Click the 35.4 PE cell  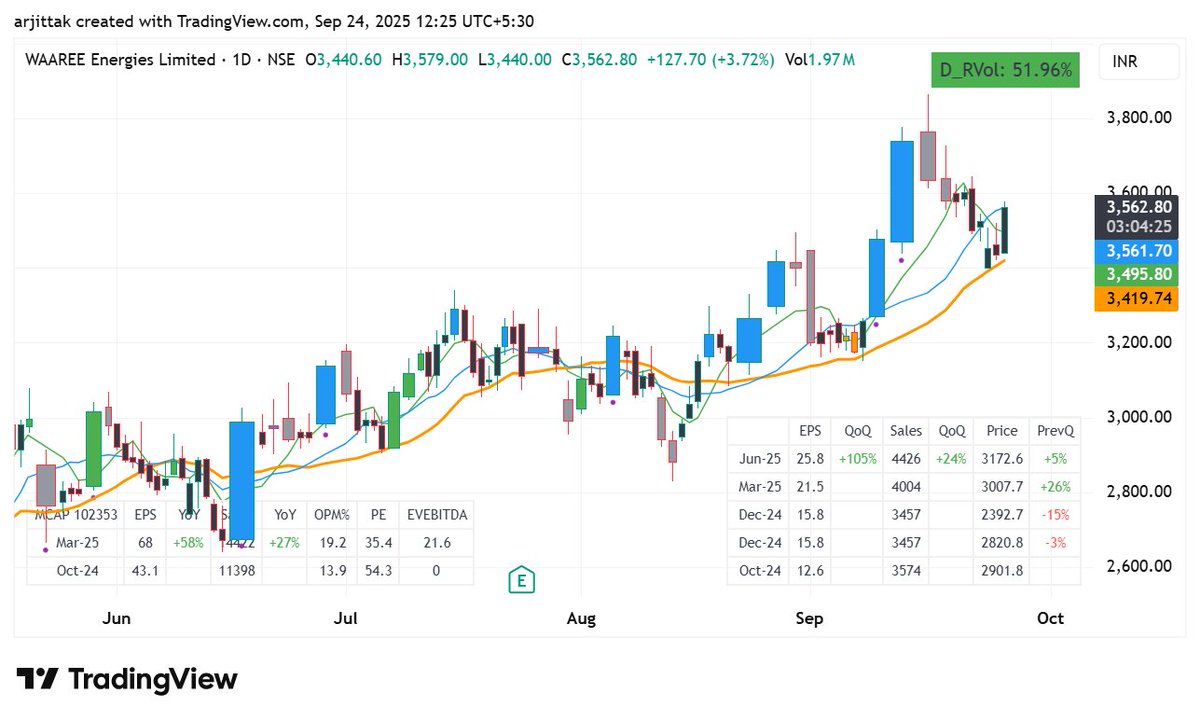[378, 543]
